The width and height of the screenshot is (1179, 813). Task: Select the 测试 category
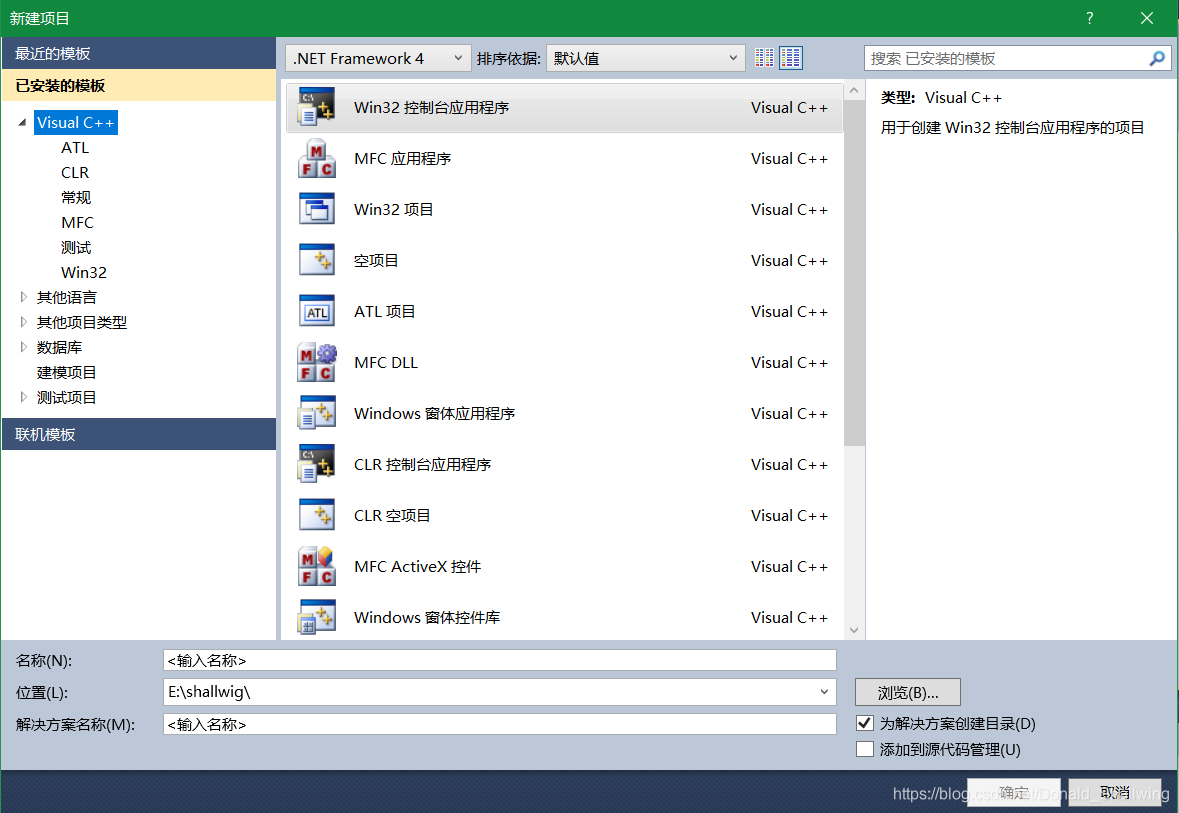tap(75, 247)
